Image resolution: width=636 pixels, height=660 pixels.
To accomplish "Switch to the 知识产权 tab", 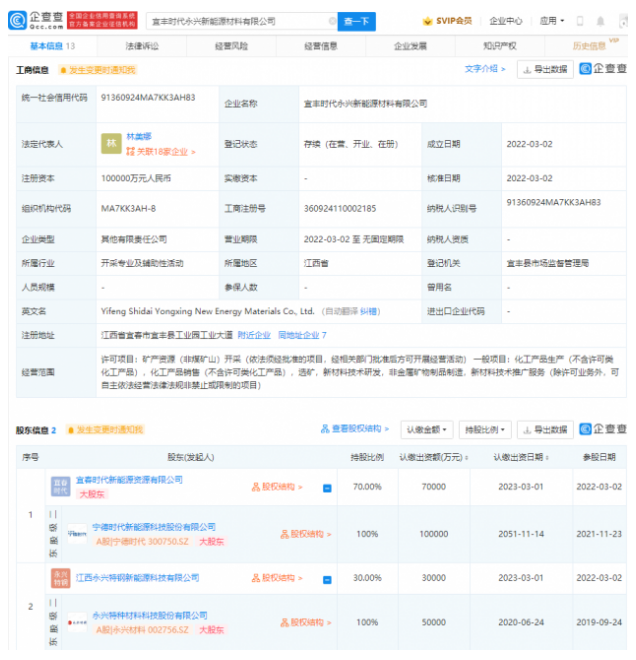I will click(500, 46).
